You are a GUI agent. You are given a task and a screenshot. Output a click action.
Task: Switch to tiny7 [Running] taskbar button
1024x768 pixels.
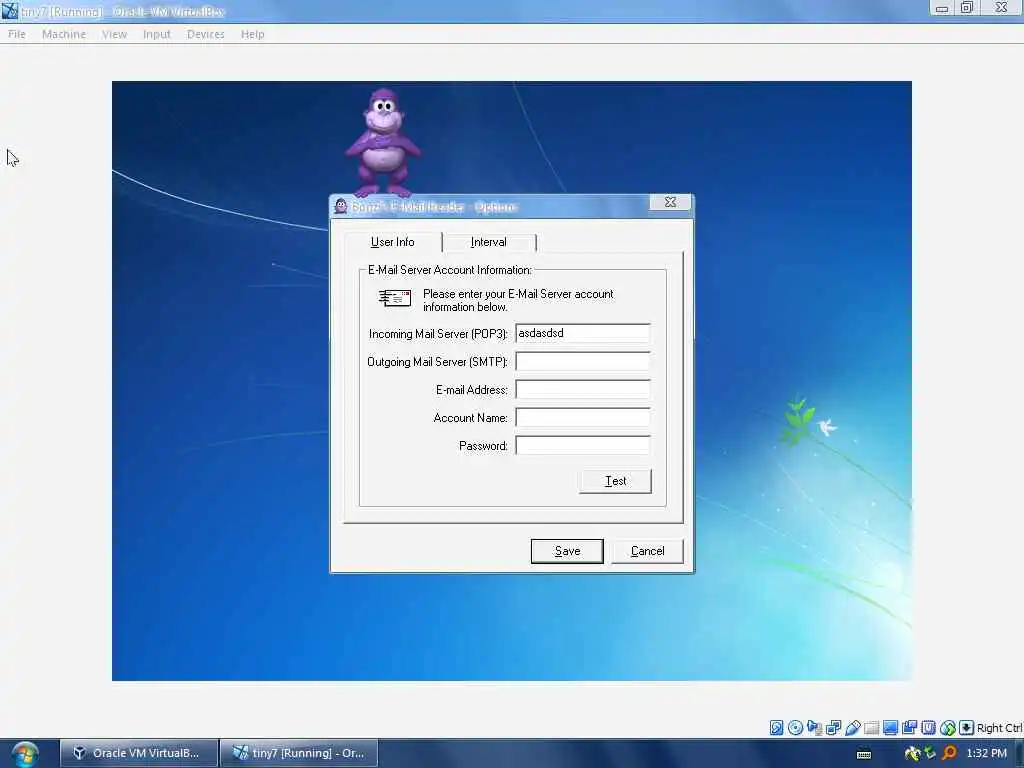pos(299,753)
